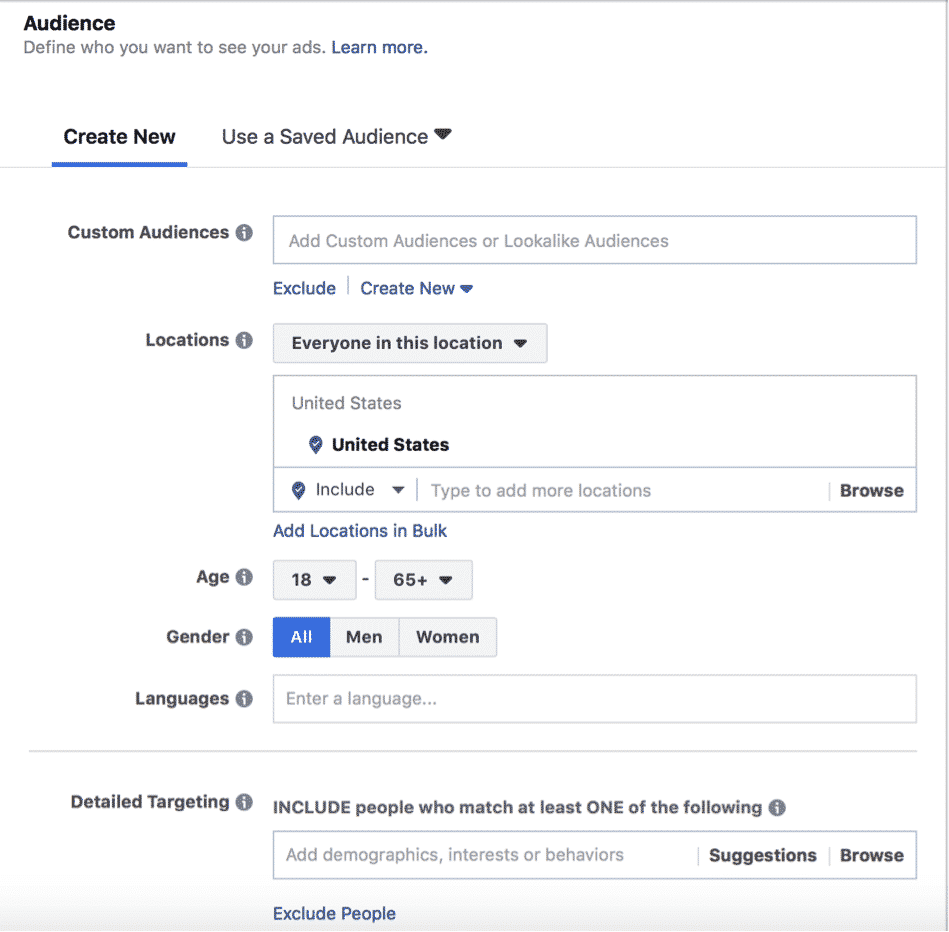Click the Enter a language input field

594,698
